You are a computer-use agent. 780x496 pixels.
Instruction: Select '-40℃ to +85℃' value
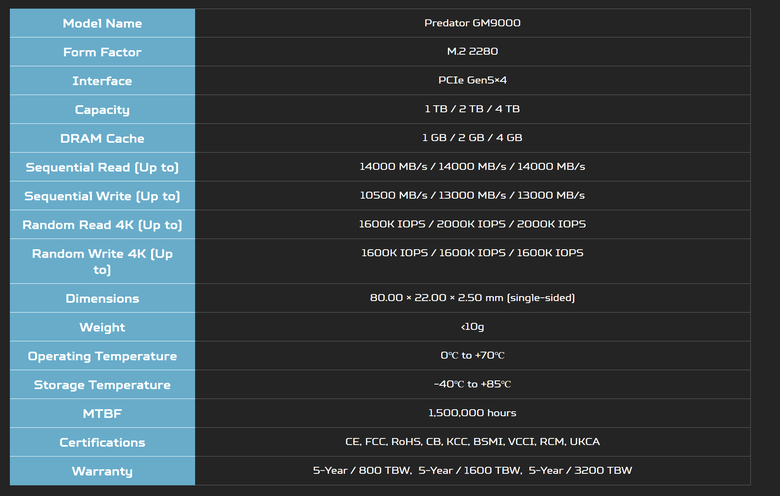(x=472, y=385)
